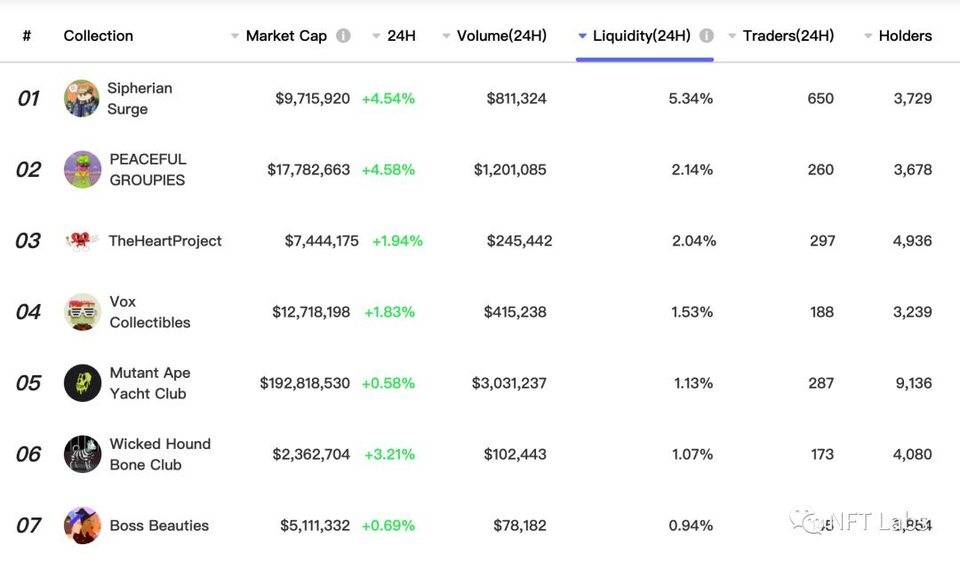
Task: Click TheHeartProject collection logo
Action: coord(82,241)
